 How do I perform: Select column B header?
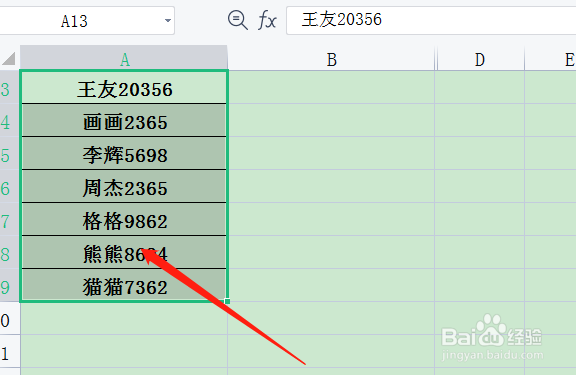(331, 58)
